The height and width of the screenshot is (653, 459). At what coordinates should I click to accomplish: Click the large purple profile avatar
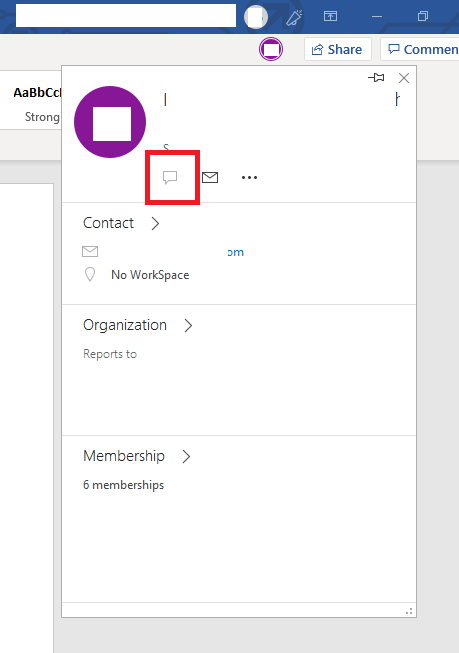tap(110, 122)
